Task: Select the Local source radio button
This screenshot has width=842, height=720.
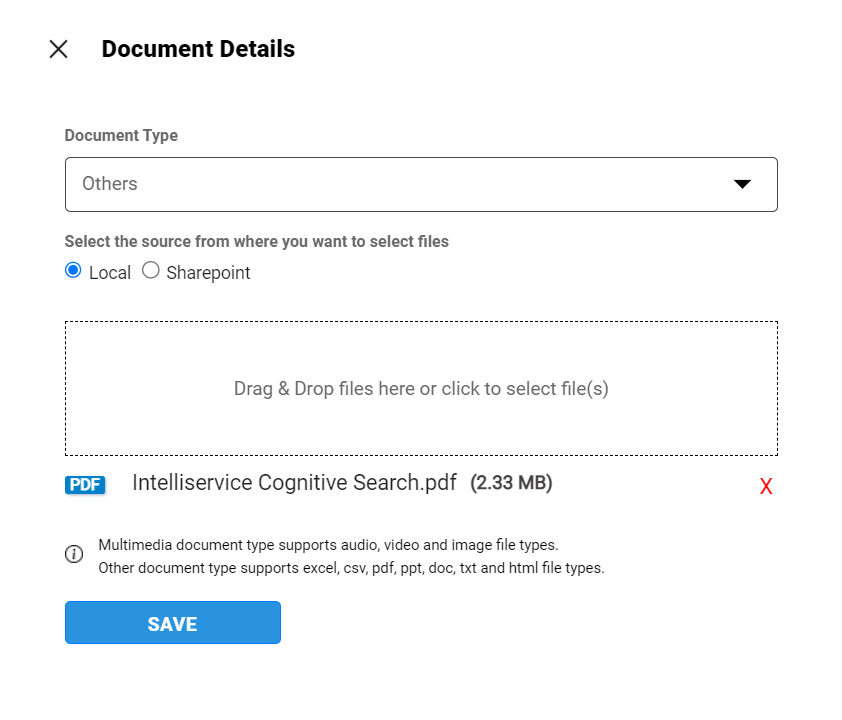Action: point(73,270)
